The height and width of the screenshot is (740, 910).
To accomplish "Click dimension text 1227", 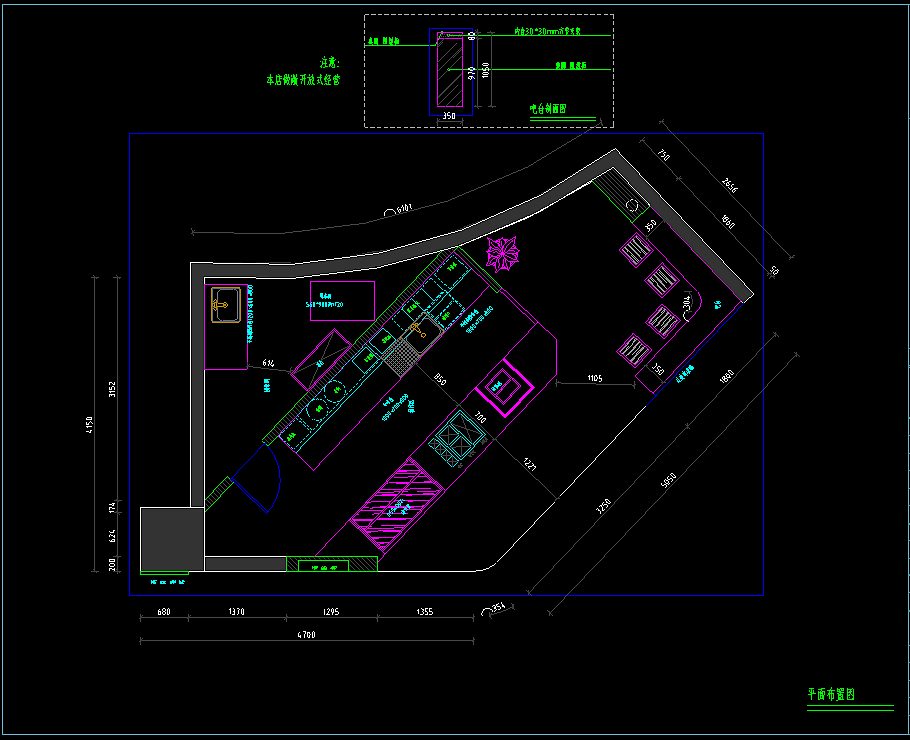I will point(529,464).
